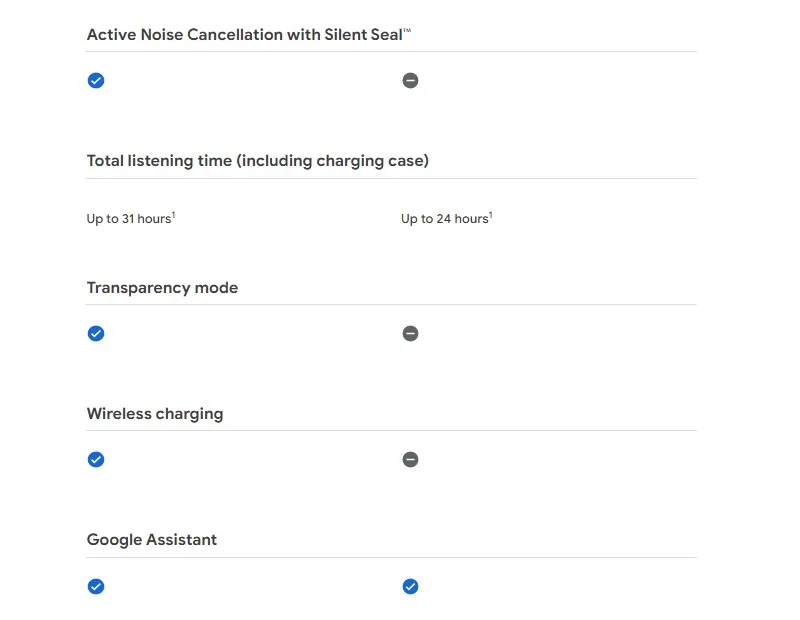800x620 pixels.
Task: Click the divider line below Google Assistant heading
Action: click(391, 558)
